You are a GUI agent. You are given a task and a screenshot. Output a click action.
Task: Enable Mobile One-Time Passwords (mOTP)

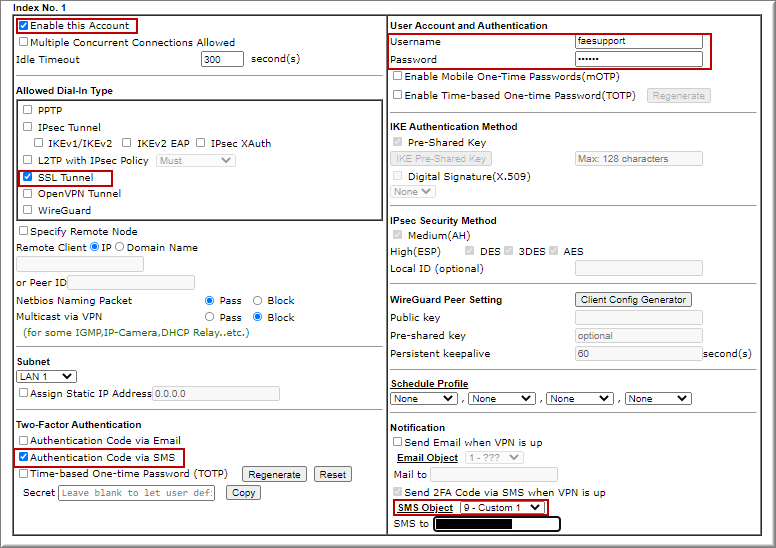(397, 76)
